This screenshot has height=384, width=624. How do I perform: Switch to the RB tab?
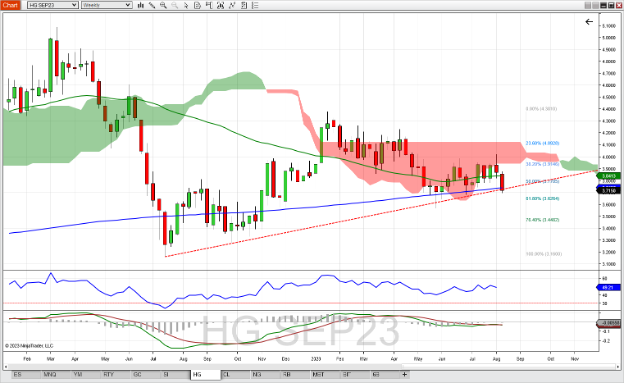point(295,374)
